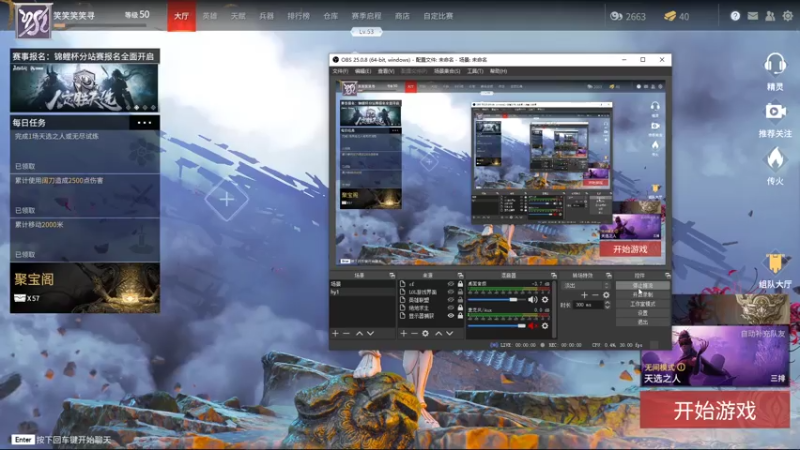Toggle visibility of the 英雄联盟 source
This screenshot has height=450, width=800.
coord(451,300)
